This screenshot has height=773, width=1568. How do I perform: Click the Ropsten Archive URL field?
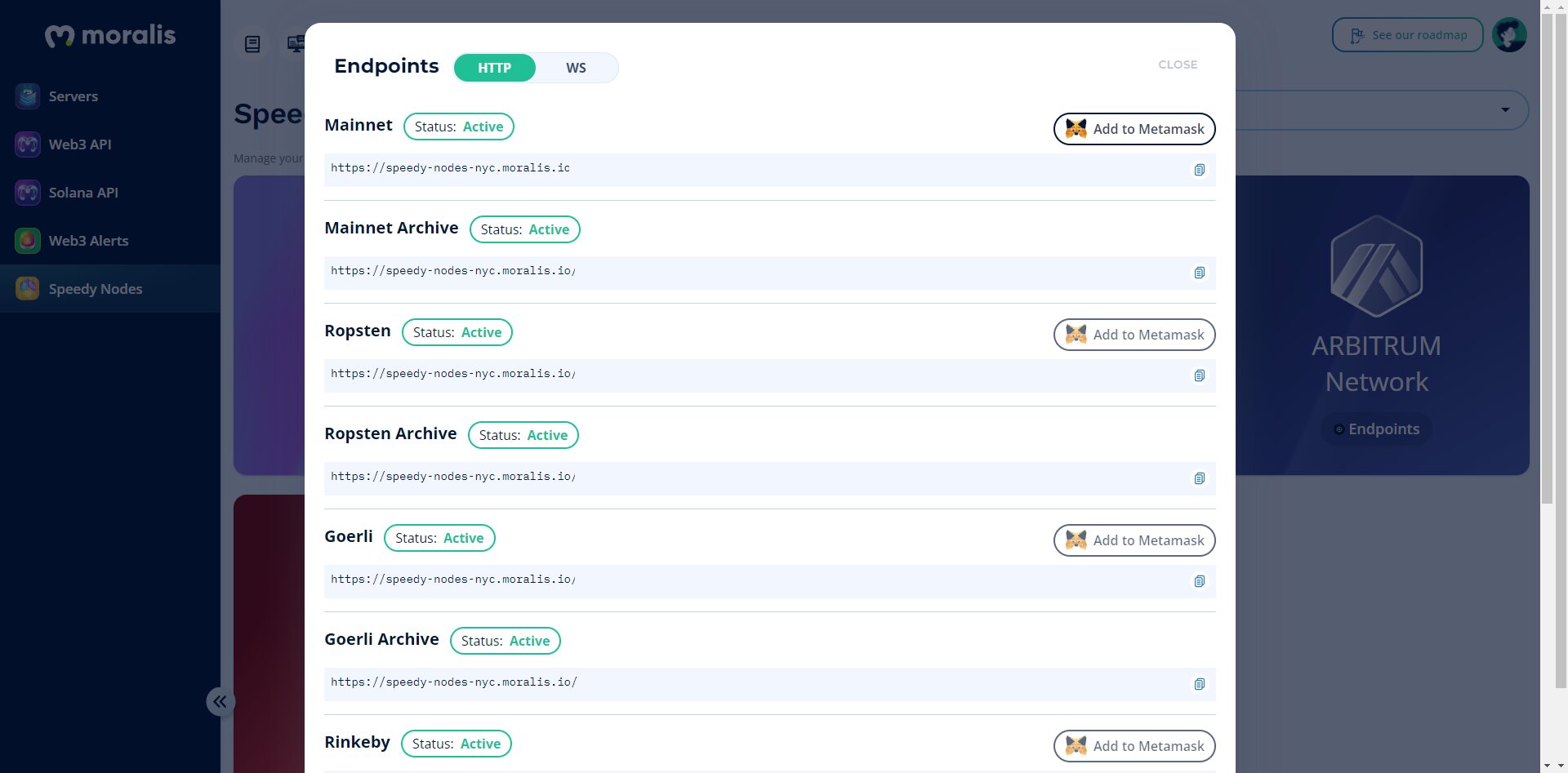(770, 478)
